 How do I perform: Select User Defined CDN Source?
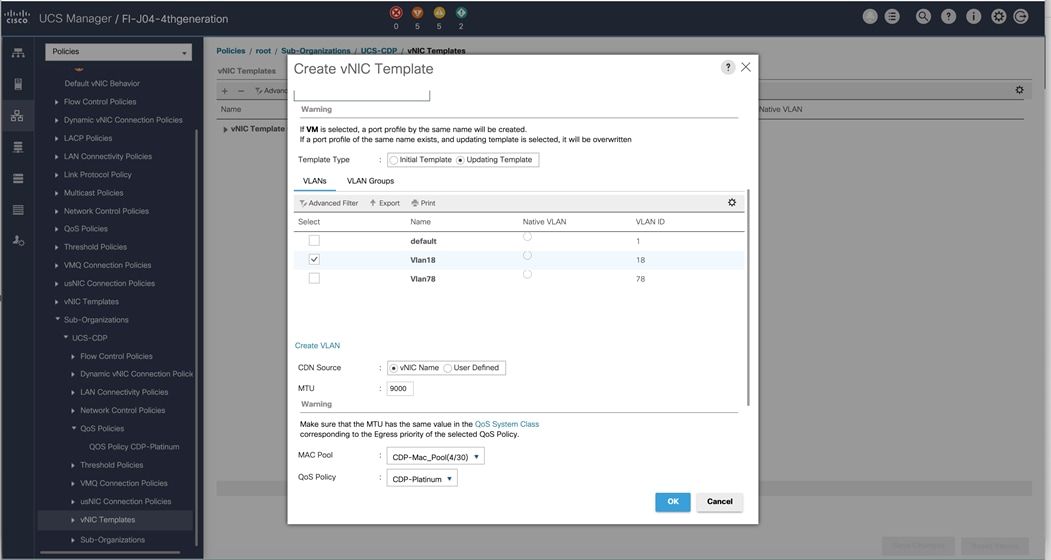tap(448, 368)
